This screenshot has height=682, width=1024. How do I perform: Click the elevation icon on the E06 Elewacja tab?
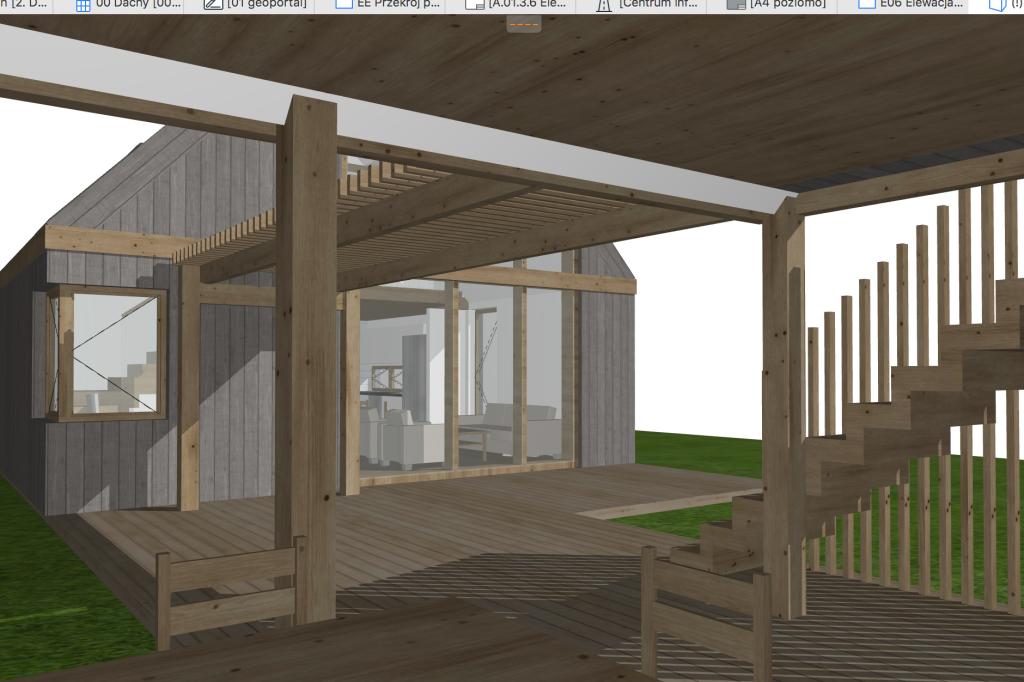tap(867, 5)
